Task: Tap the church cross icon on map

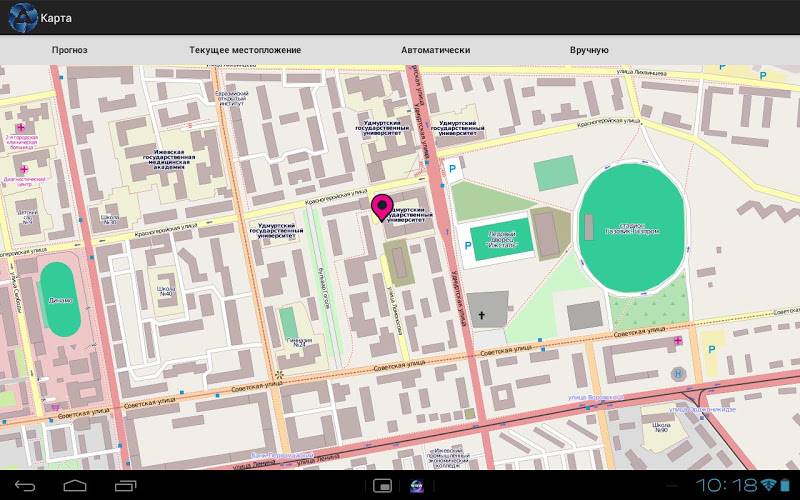Action: tap(480, 316)
